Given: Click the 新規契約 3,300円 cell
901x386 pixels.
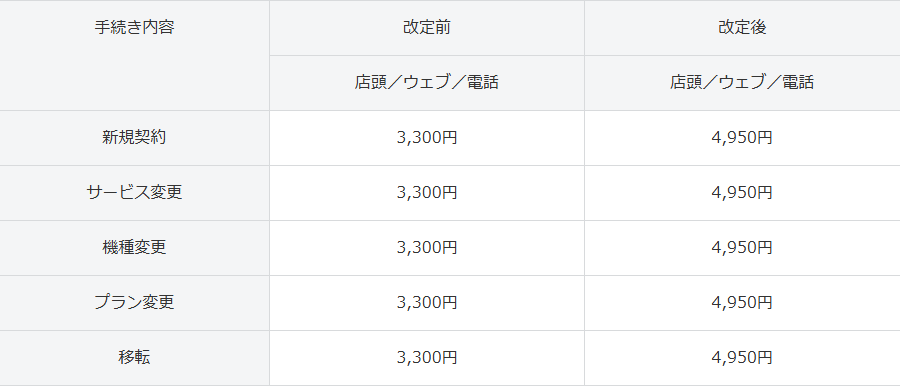Looking at the screenshot, I should 427,138.
